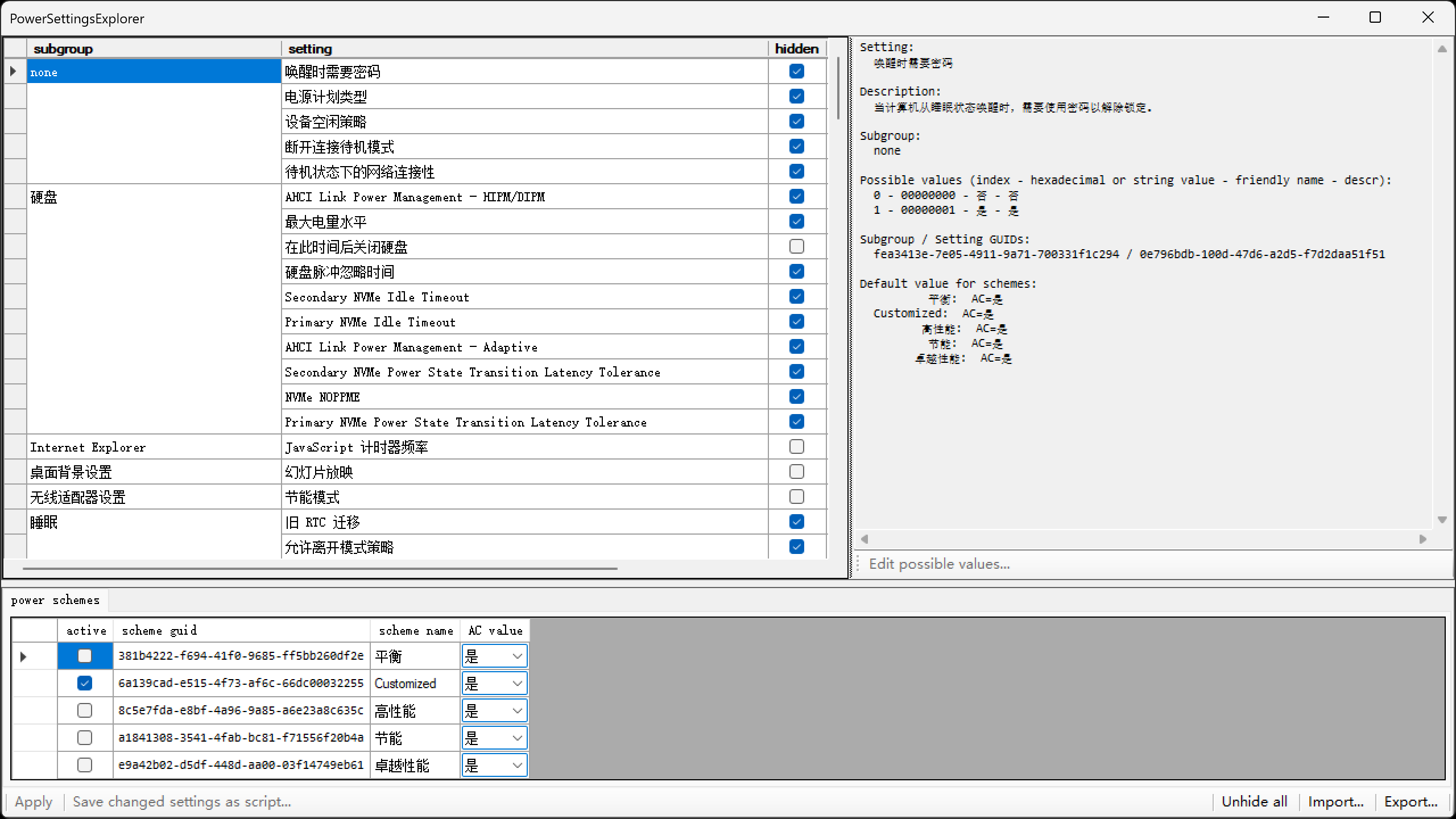Check hidden box for JavaScript 计时器频率

point(797,446)
